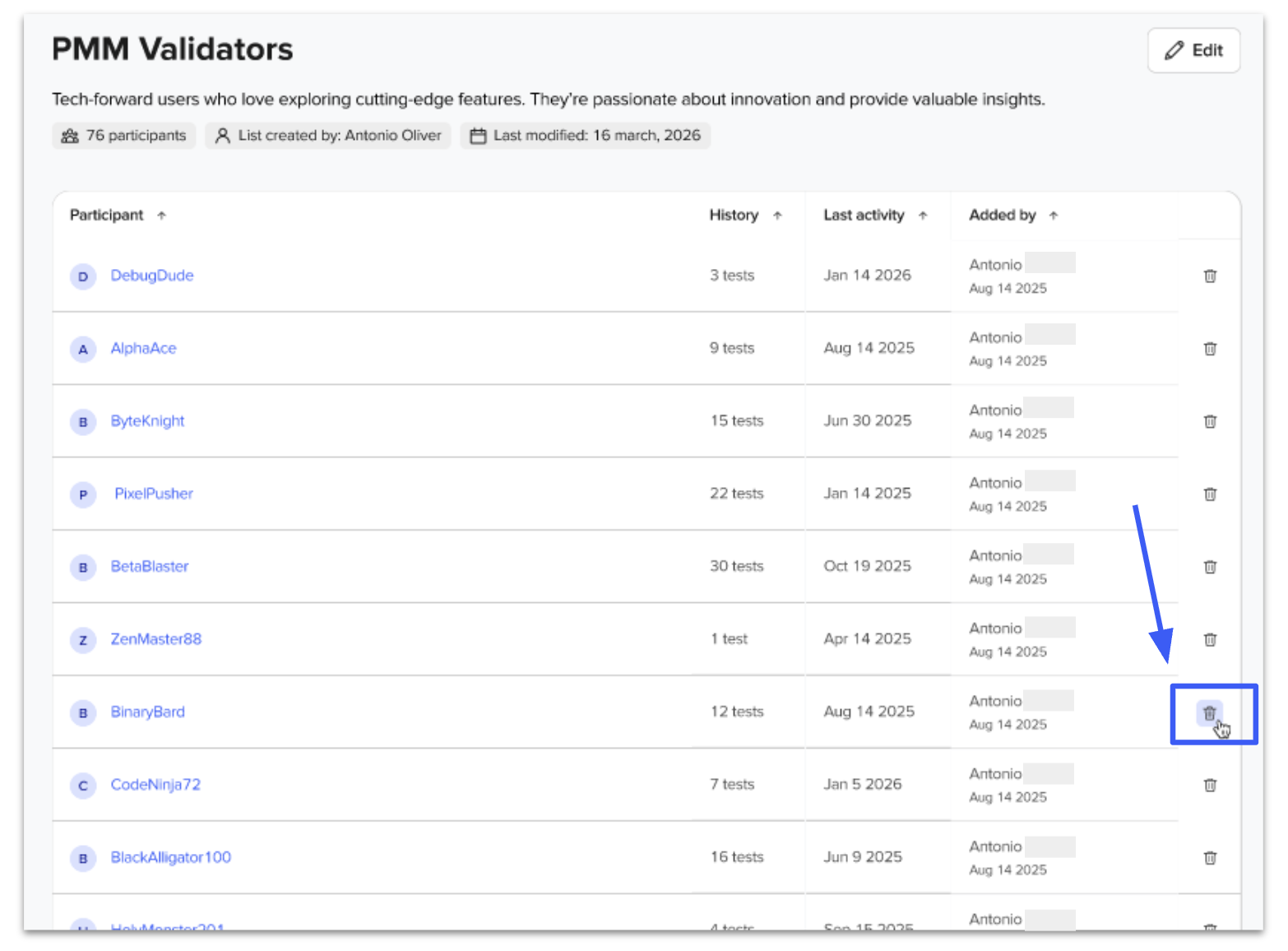This screenshot has width=1288, height=951.
Task: Click 'Jan 14 2025' last activity cell
Action: [868, 494]
